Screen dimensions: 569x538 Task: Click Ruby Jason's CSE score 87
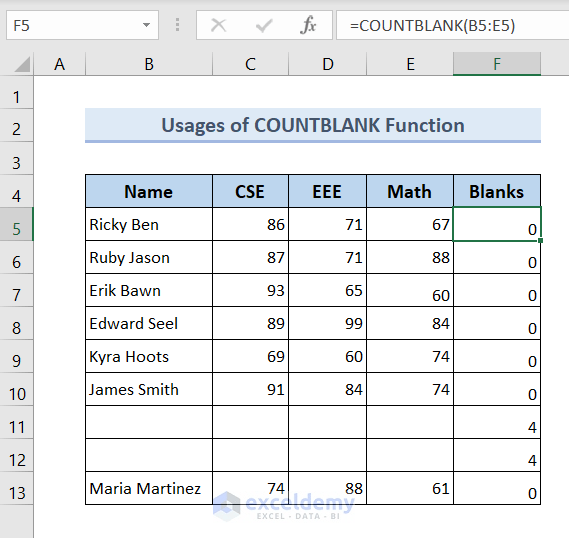(250, 257)
